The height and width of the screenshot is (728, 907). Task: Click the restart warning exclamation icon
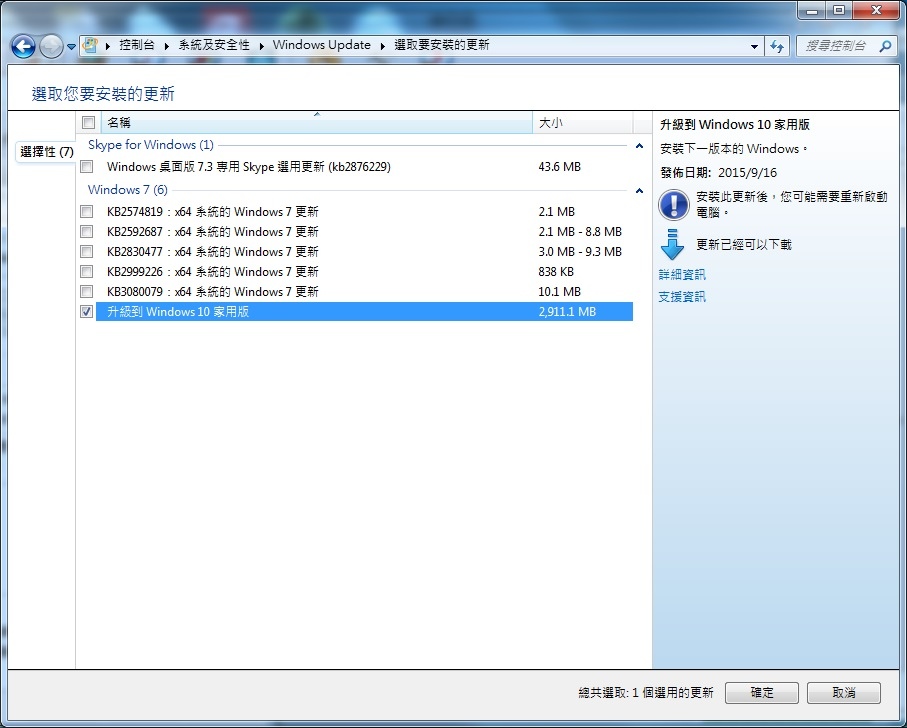[x=674, y=205]
